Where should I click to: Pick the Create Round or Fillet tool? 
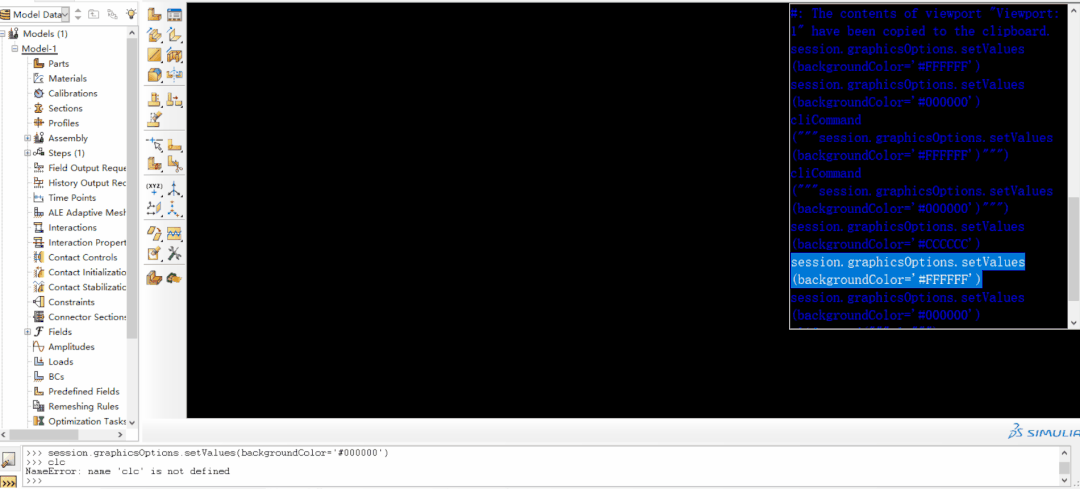[155, 74]
